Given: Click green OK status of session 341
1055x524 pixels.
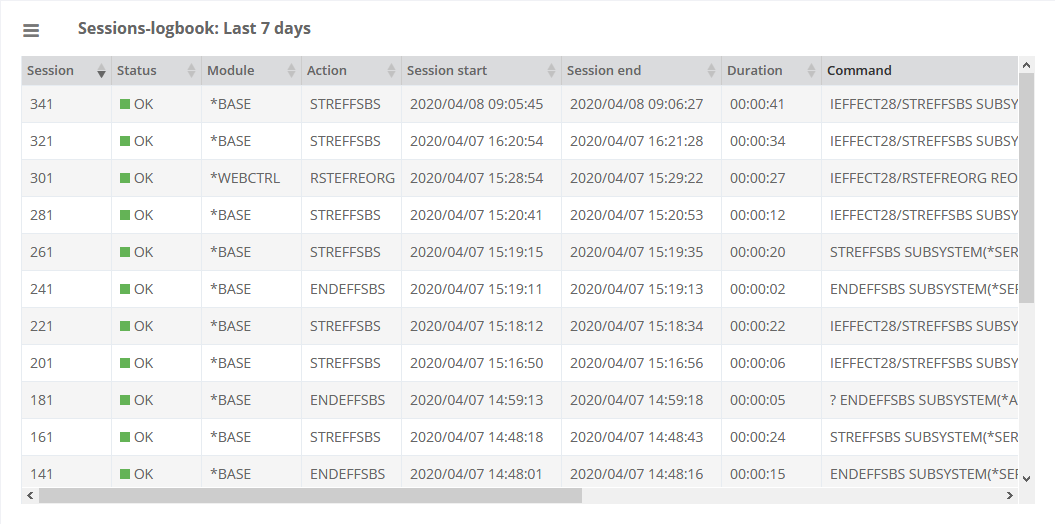Looking at the screenshot, I should point(136,104).
